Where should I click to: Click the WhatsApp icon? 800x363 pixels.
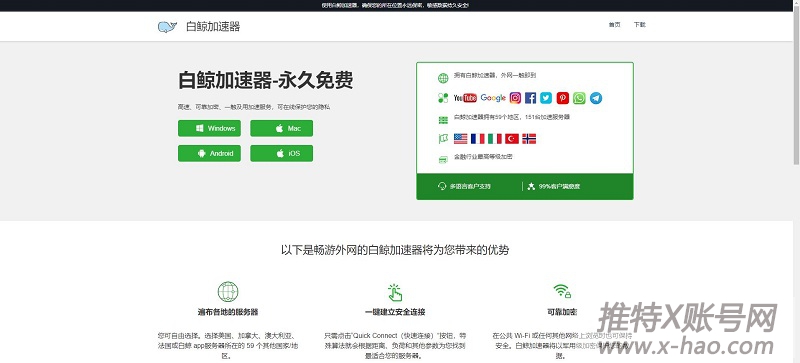pyautogui.click(x=579, y=98)
